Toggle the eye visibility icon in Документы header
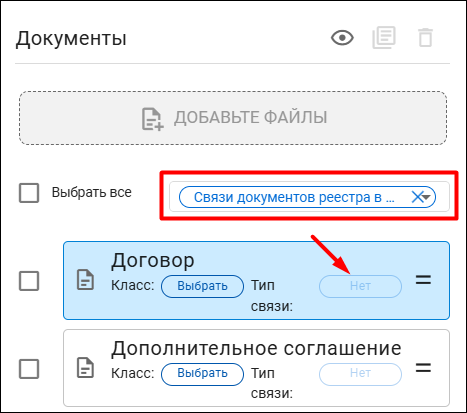The width and height of the screenshot is (467, 413). click(342, 38)
